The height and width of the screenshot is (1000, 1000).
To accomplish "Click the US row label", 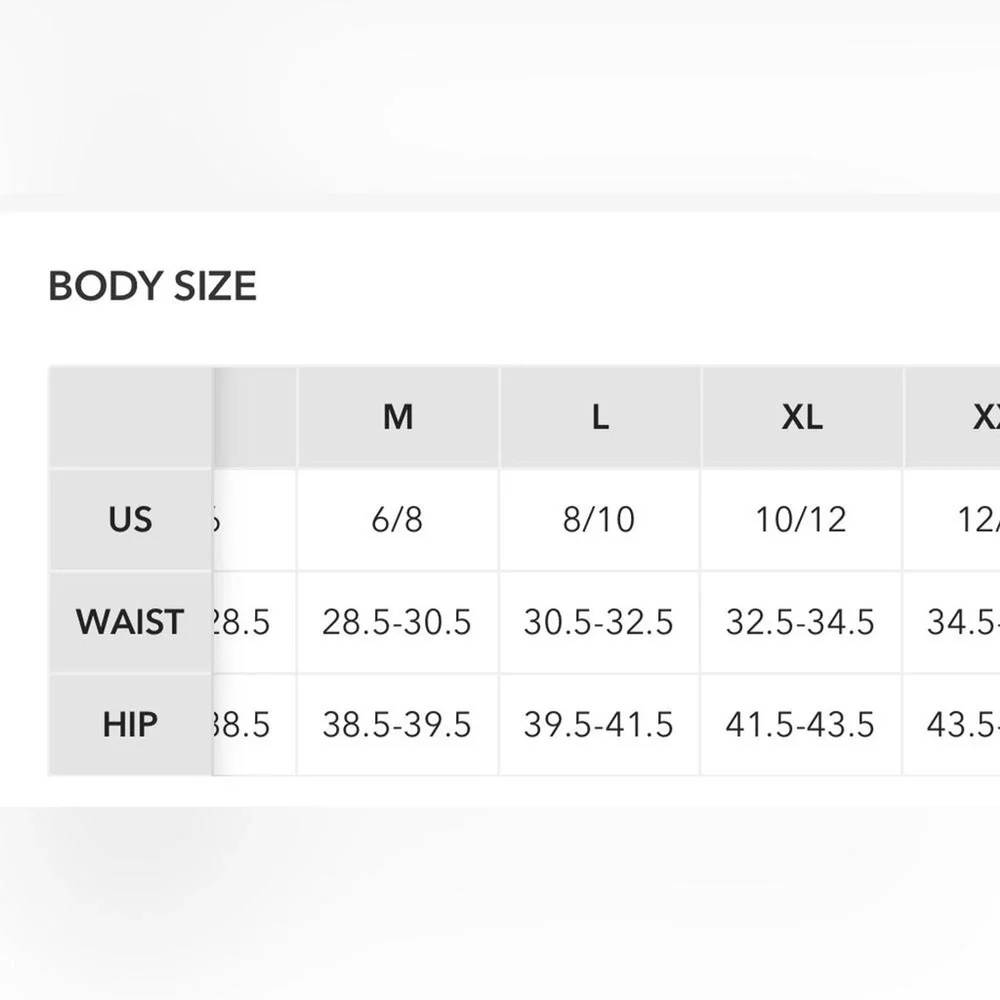I will (x=130, y=520).
